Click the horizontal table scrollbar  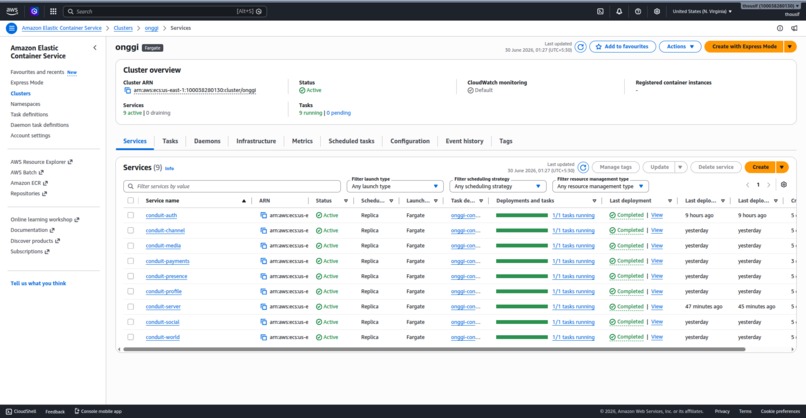434,349
